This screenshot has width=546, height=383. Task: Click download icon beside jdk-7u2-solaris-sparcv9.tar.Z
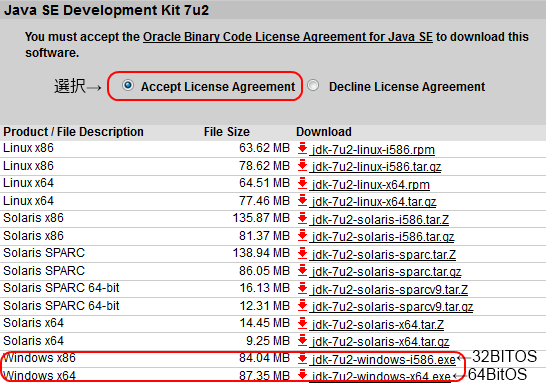click(x=302, y=288)
